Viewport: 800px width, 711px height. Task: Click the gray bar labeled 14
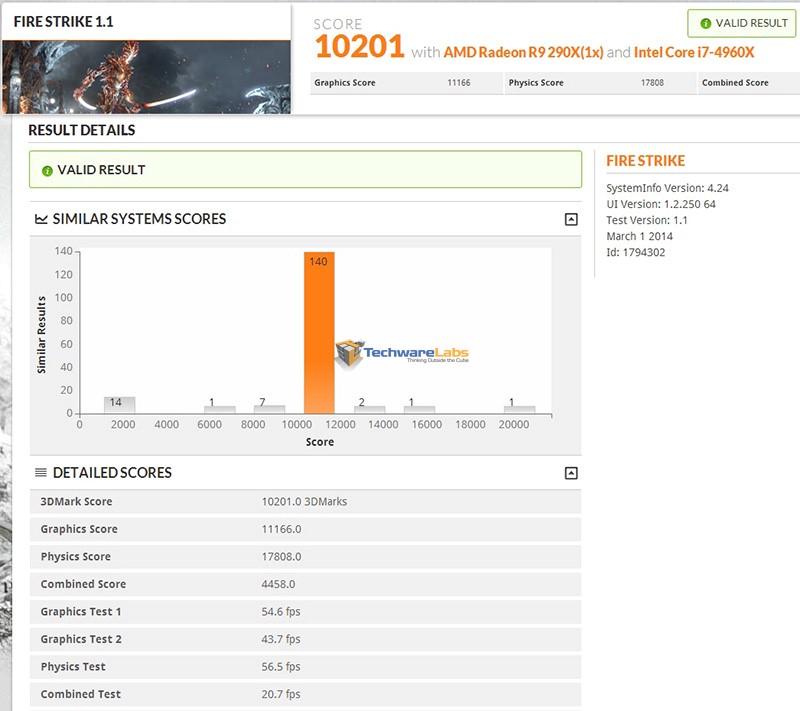tap(120, 405)
